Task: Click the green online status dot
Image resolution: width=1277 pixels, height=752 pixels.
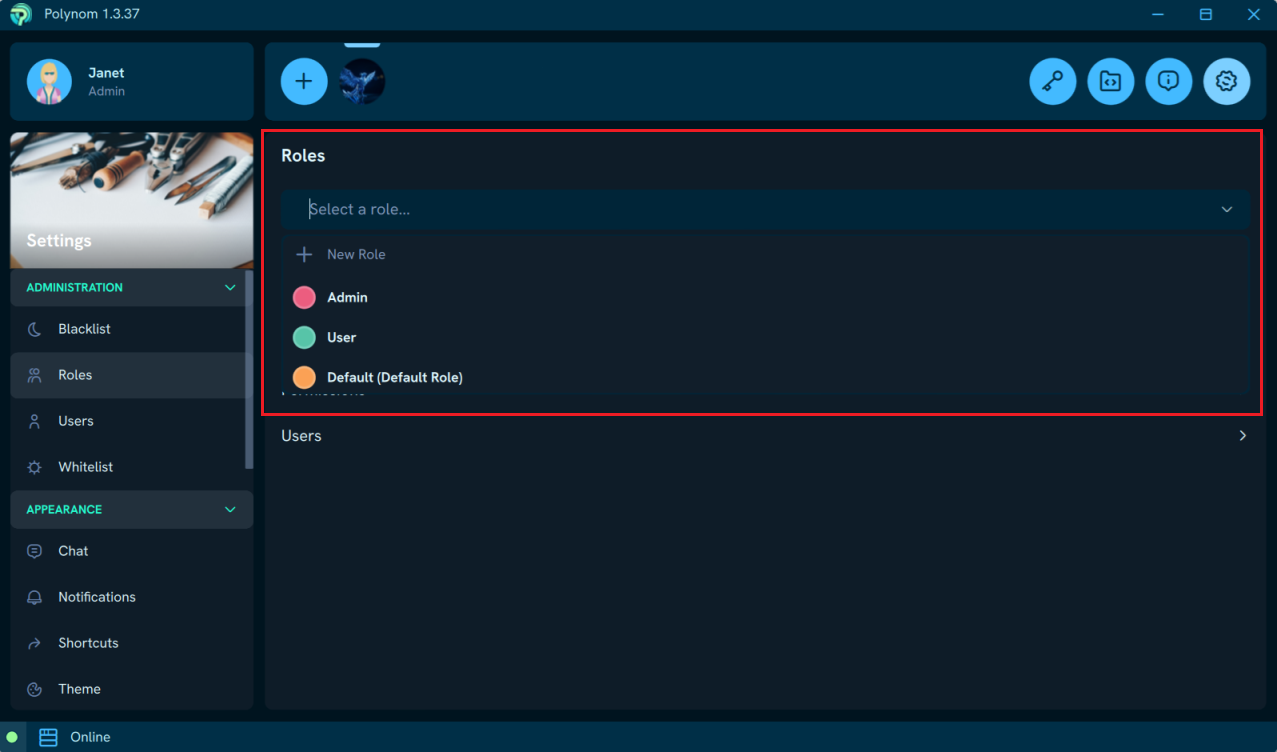Action: 12,737
